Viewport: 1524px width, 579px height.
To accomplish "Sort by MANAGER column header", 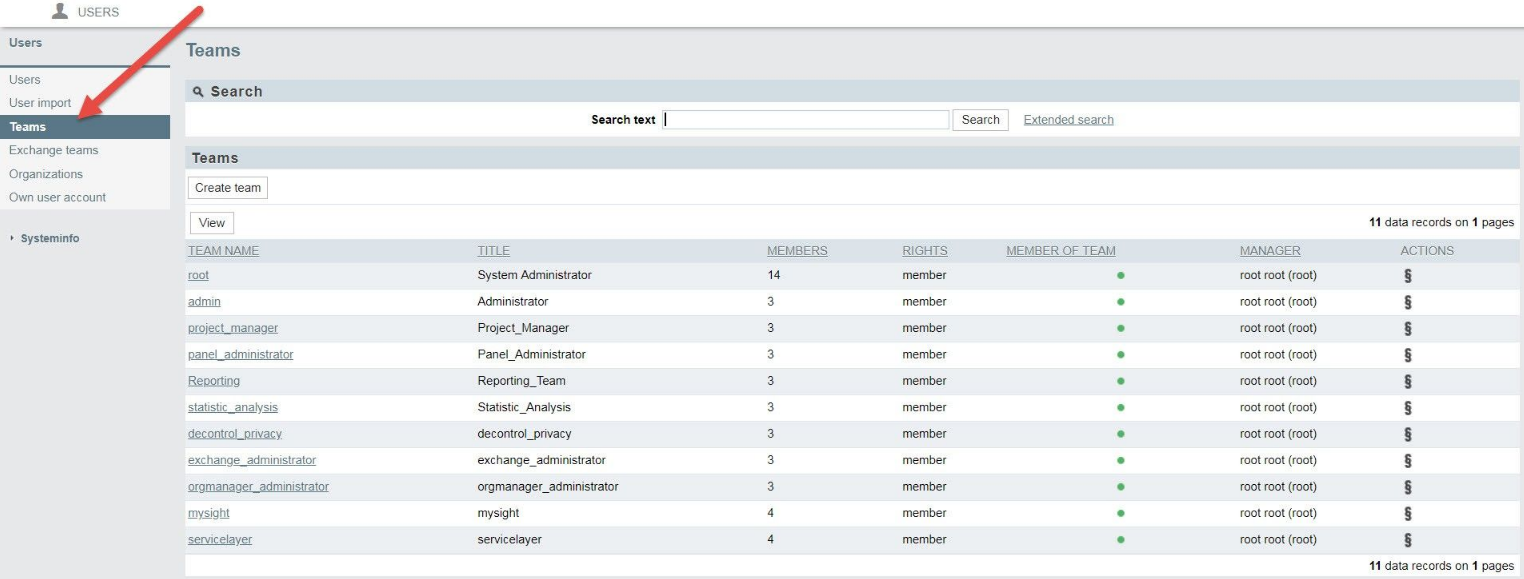I will pyautogui.click(x=1270, y=251).
